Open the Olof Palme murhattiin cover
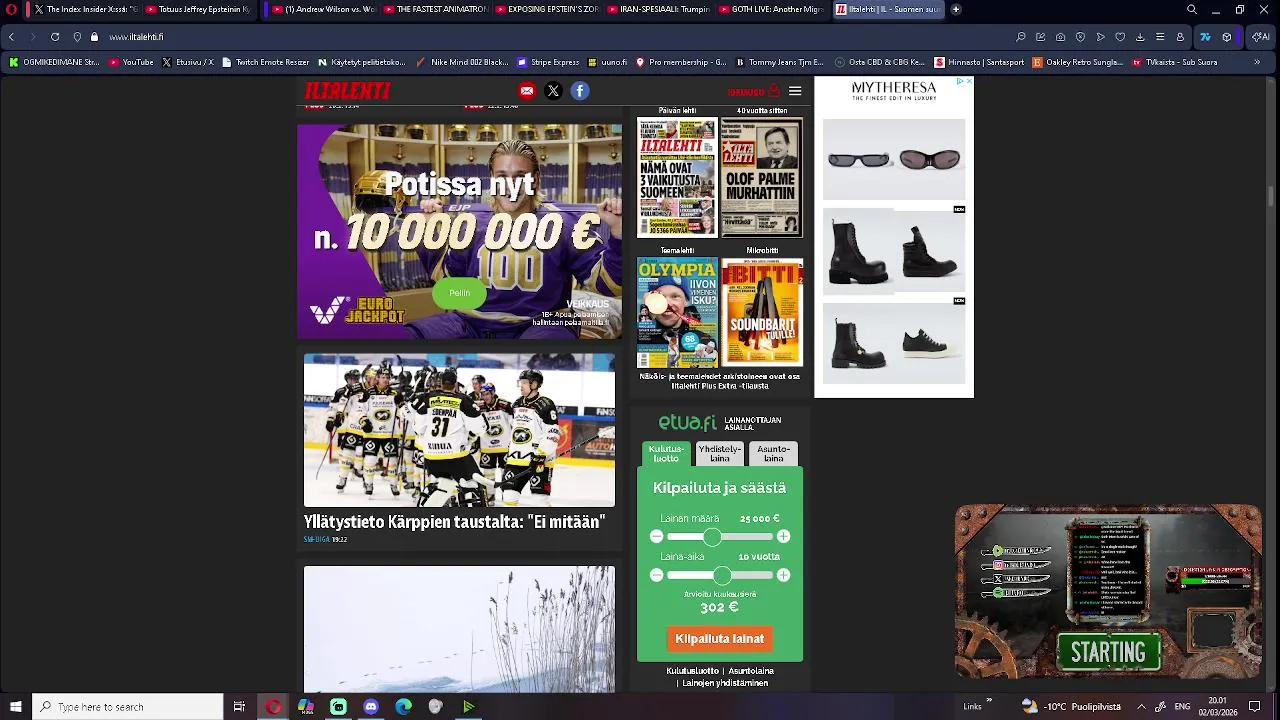Viewport: 1280px width, 720px height. pos(762,177)
